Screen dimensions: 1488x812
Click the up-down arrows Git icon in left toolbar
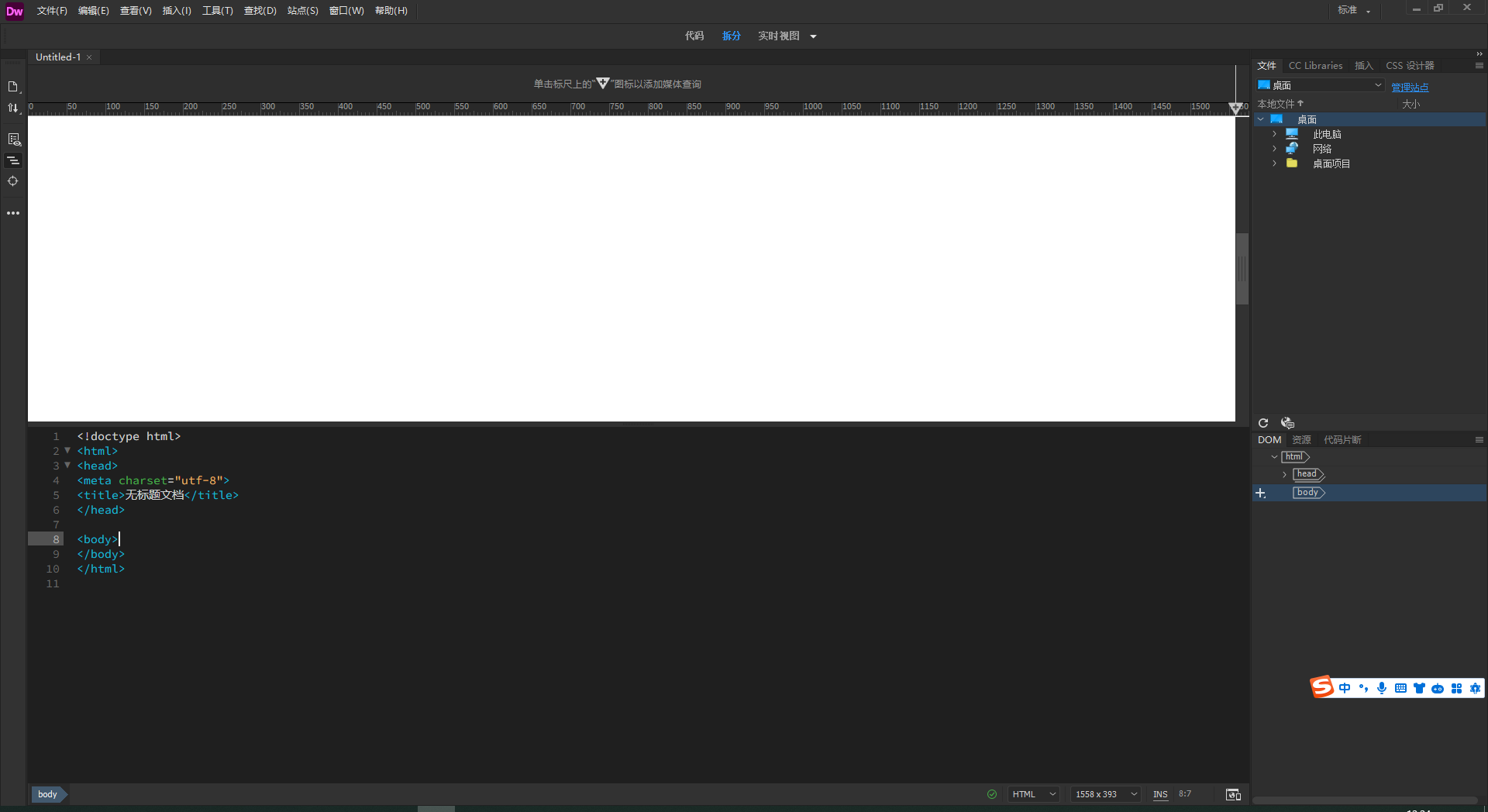[x=13, y=108]
